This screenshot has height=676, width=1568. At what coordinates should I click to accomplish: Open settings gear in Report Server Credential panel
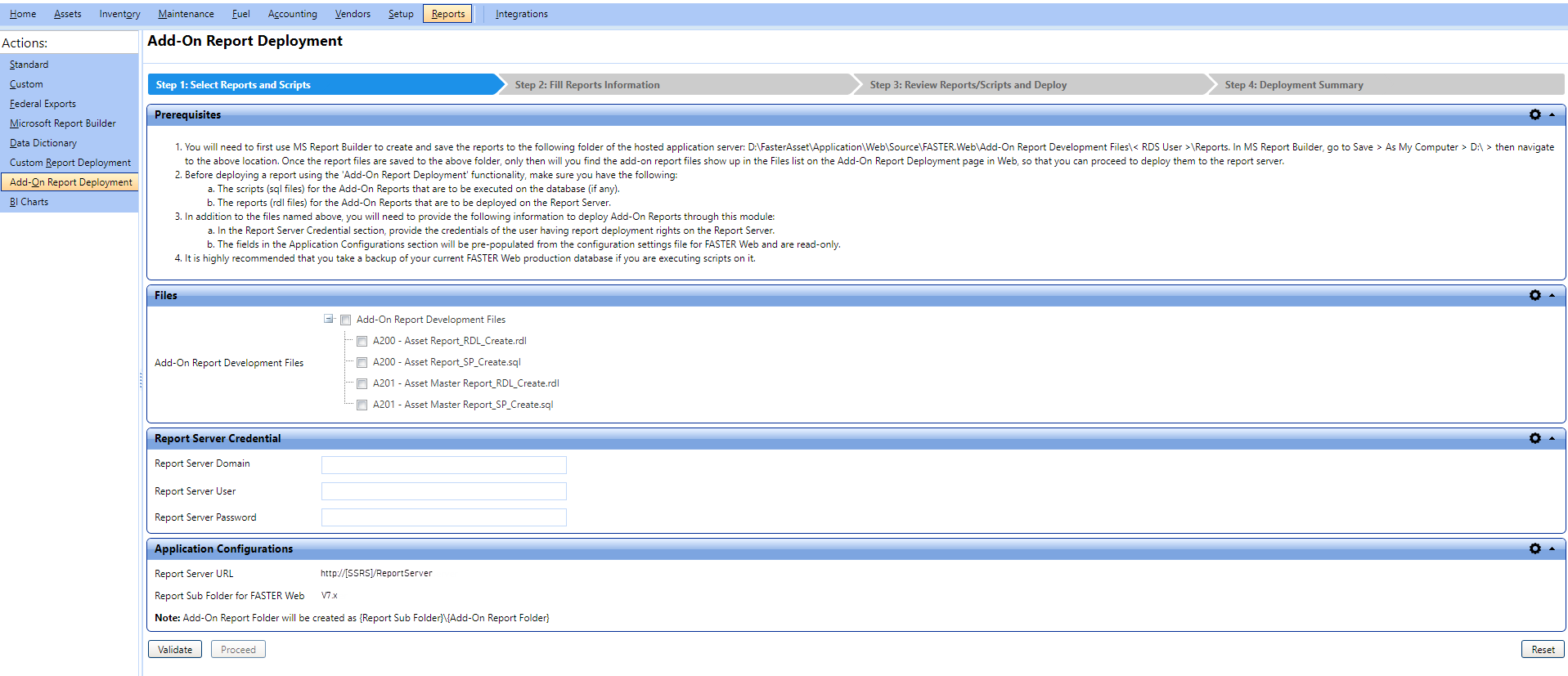pos(1534,439)
